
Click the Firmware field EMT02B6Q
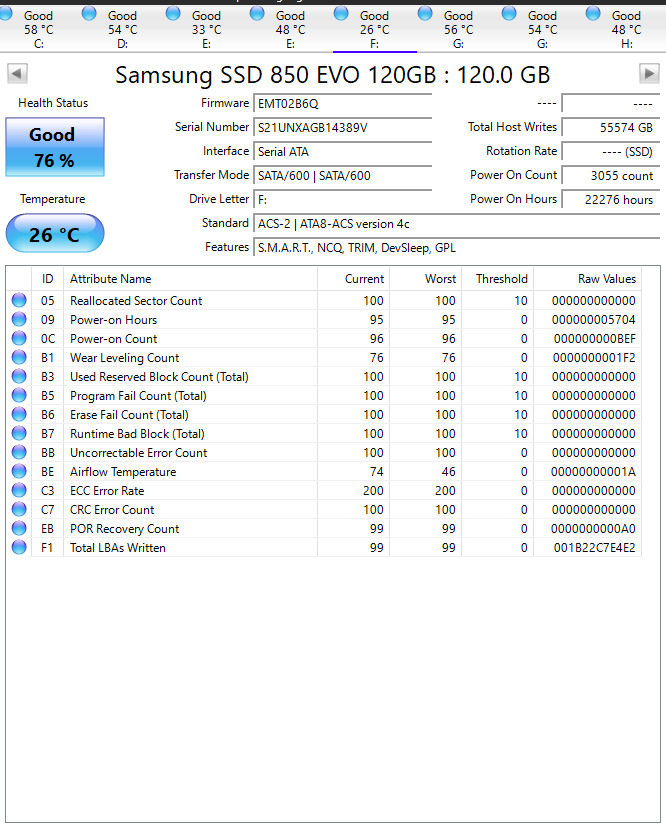tap(343, 103)
